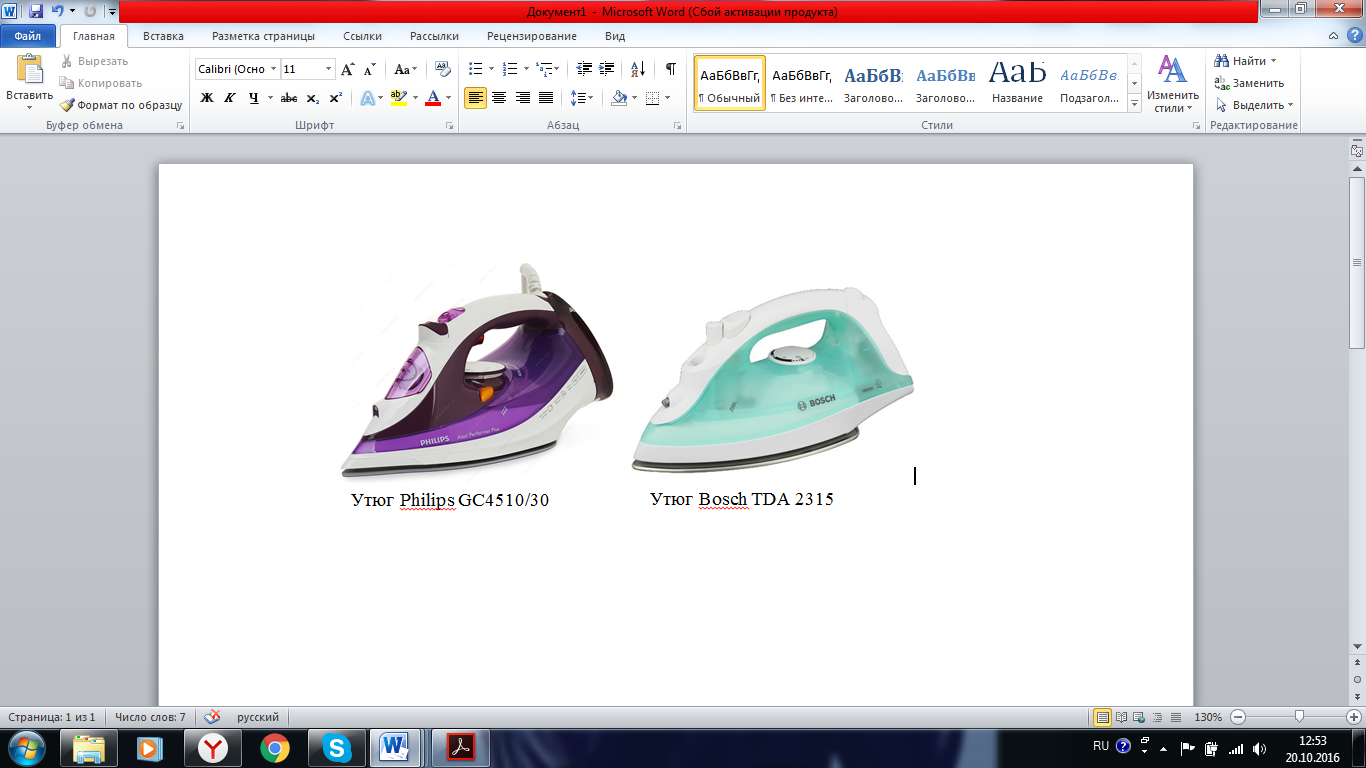The image size is (1366, 768).
Task: Toggle superscript formatting
Action: coord(335,97)
